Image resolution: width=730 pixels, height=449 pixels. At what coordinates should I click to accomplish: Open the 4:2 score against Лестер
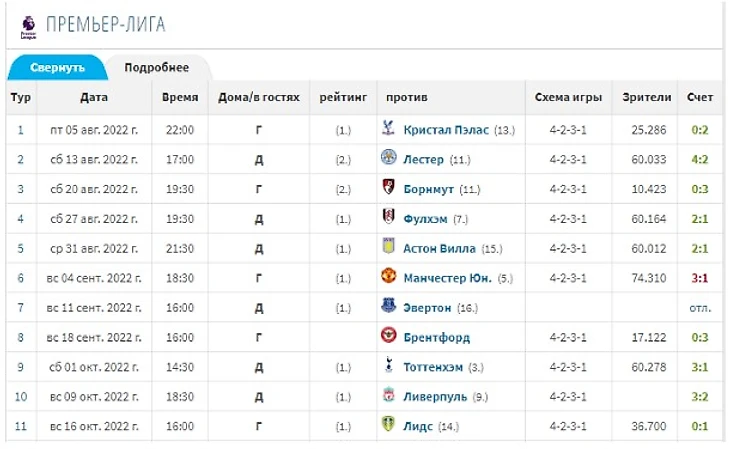point(700,159)
